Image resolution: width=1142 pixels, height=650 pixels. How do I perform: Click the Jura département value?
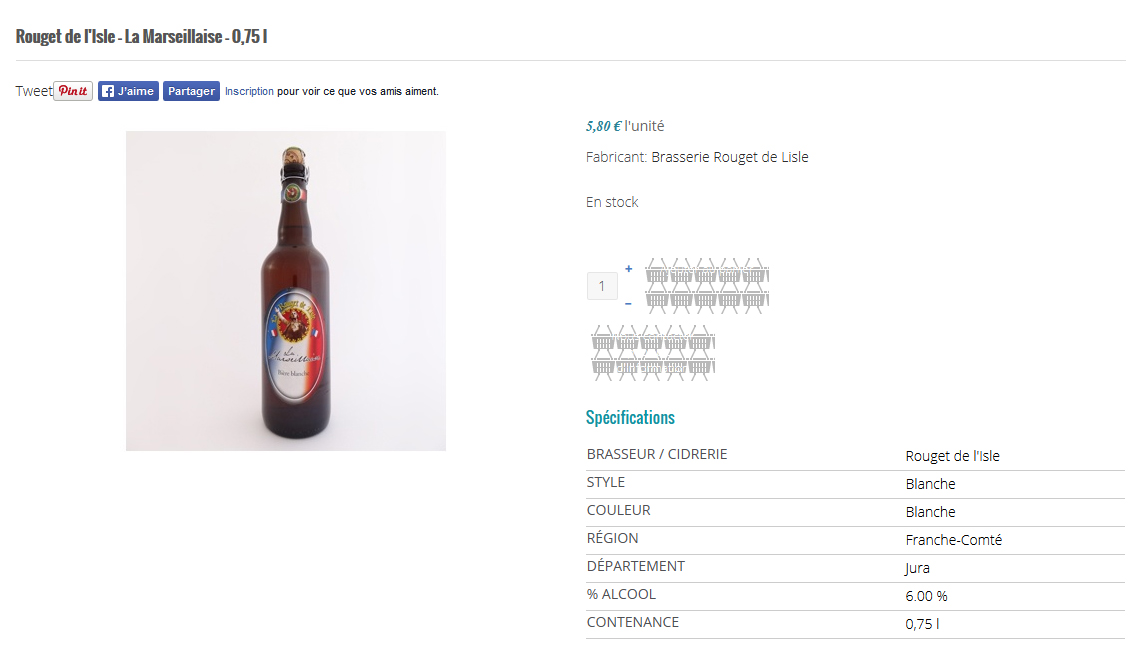pyautogui.click(x=917, y=568)
